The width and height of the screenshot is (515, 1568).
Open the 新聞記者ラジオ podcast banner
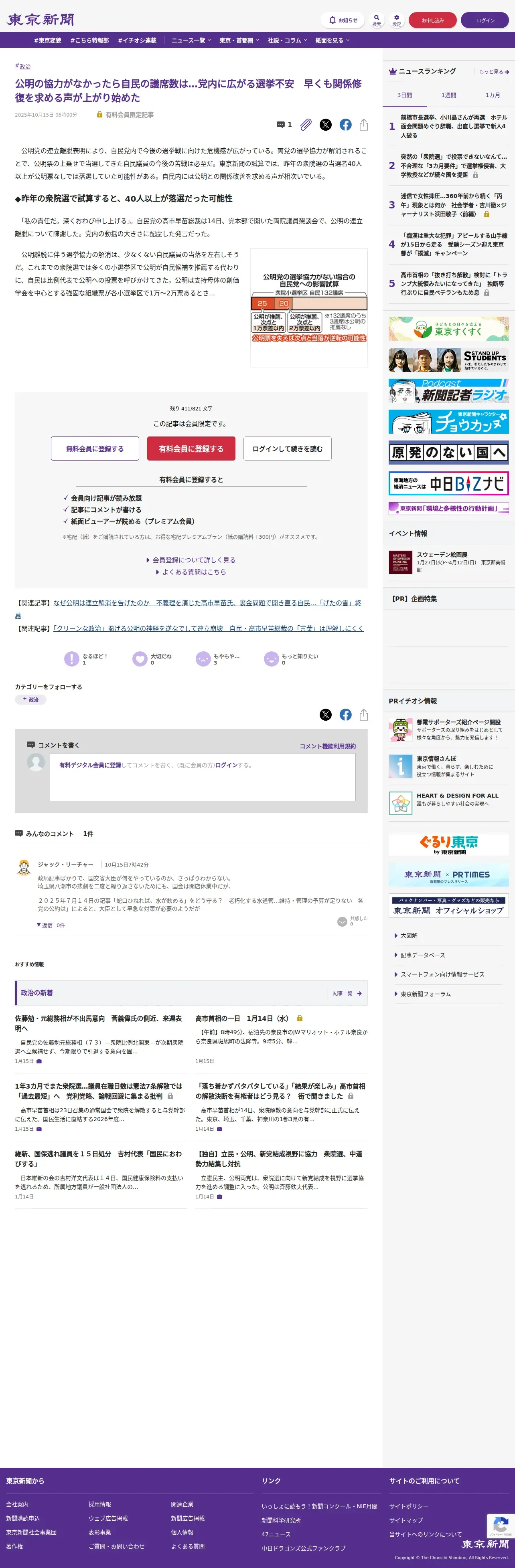pyautogui.click(x=448, y=391)
